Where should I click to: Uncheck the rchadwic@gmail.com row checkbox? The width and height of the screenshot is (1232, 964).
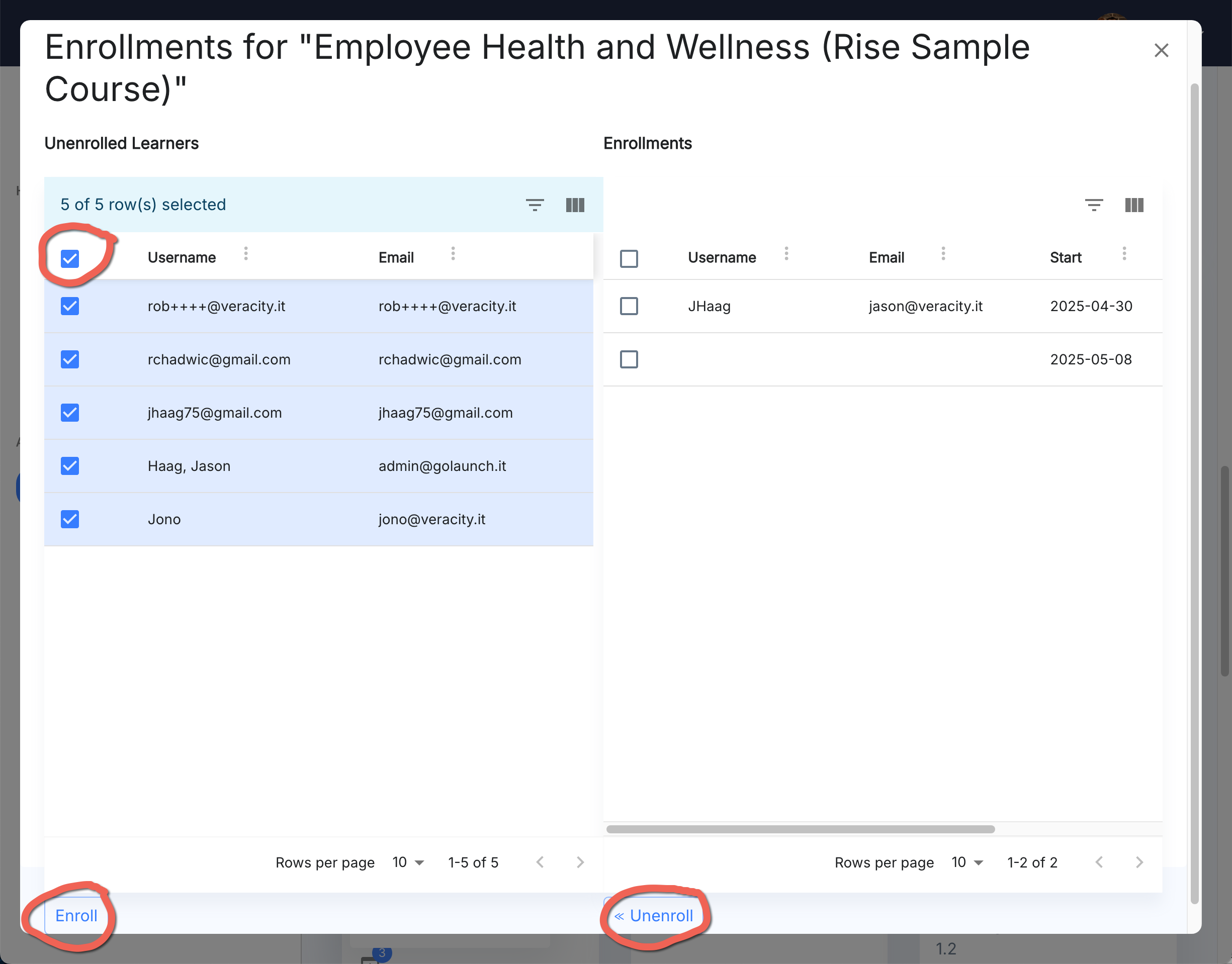point(70,359)
